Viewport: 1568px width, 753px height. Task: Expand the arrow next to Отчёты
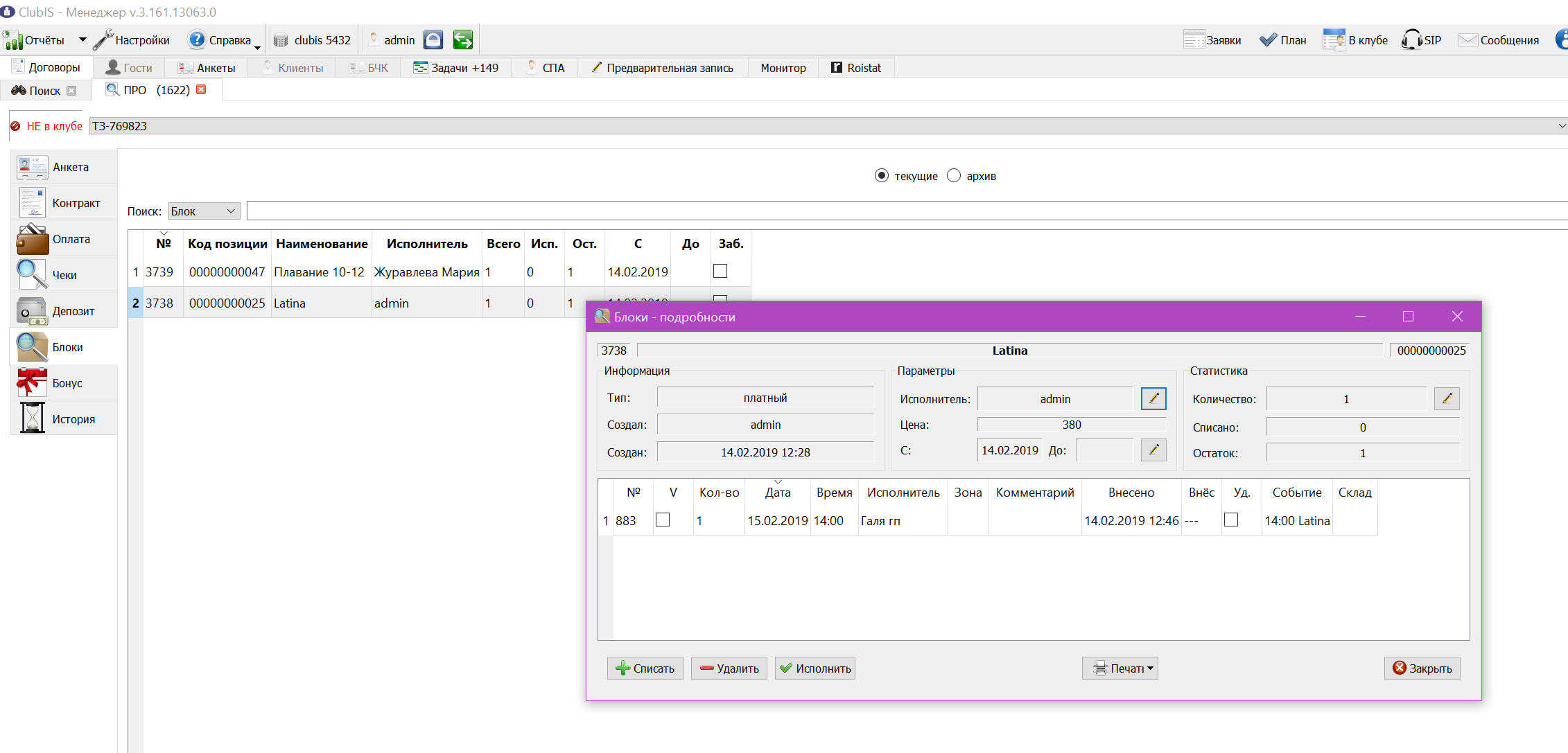coord(82,40)
